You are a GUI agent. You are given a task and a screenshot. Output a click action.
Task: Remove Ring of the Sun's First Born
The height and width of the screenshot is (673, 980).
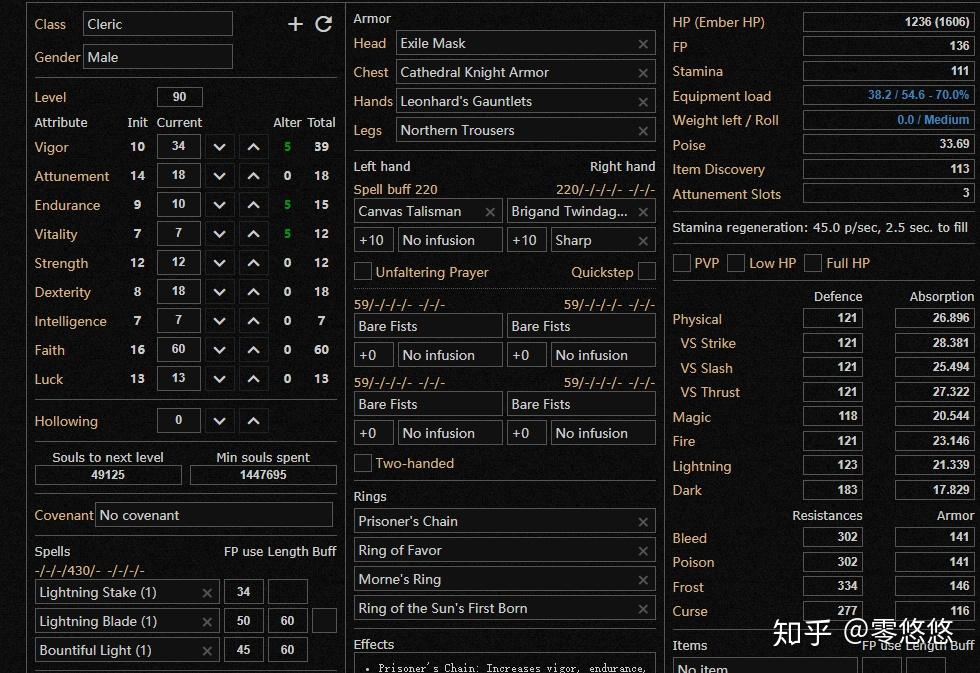point(642,609)
